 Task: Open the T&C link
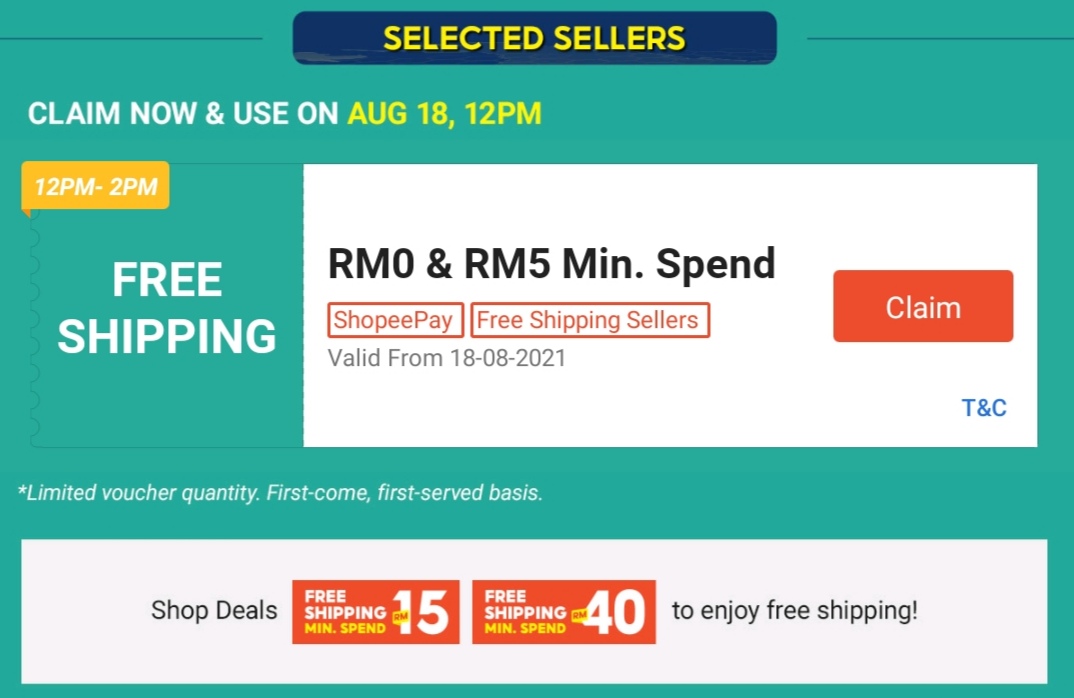point(984,408)
